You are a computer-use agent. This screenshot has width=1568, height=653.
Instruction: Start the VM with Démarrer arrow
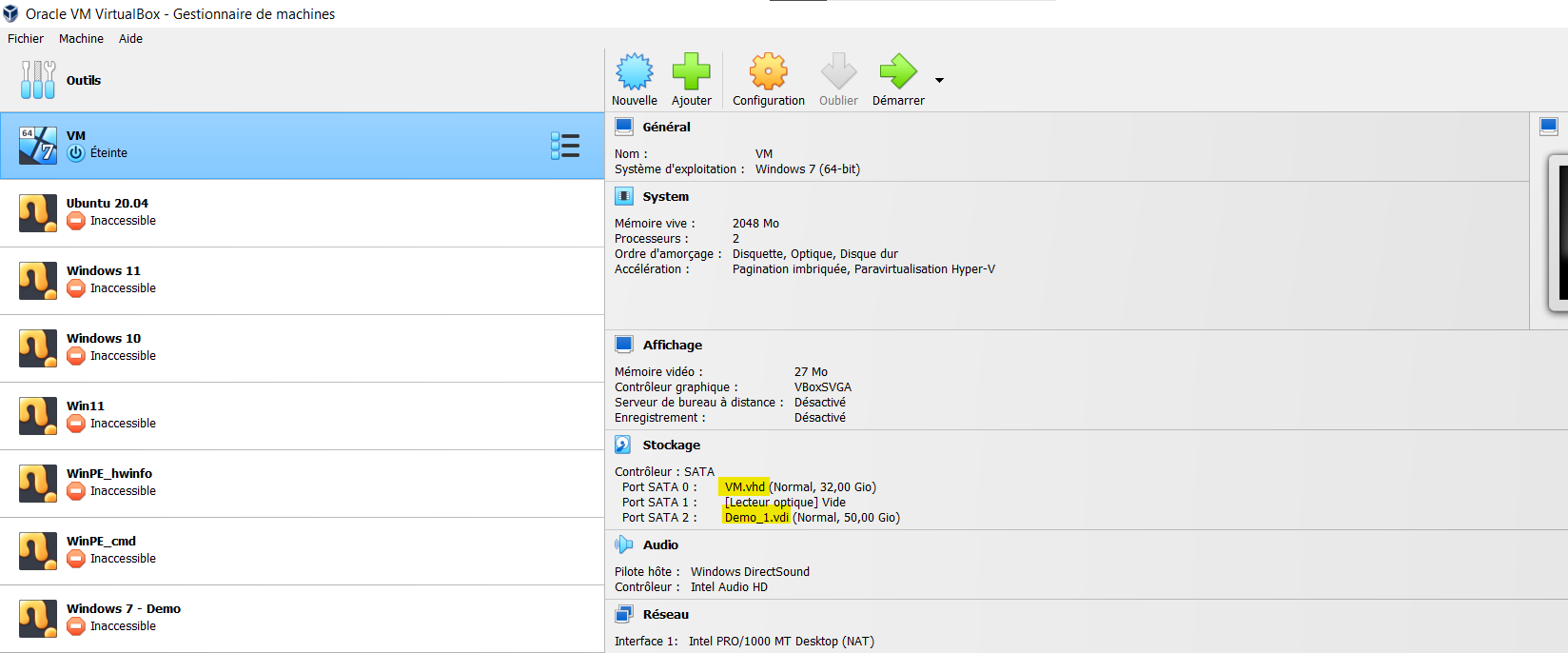click(897, 72)
